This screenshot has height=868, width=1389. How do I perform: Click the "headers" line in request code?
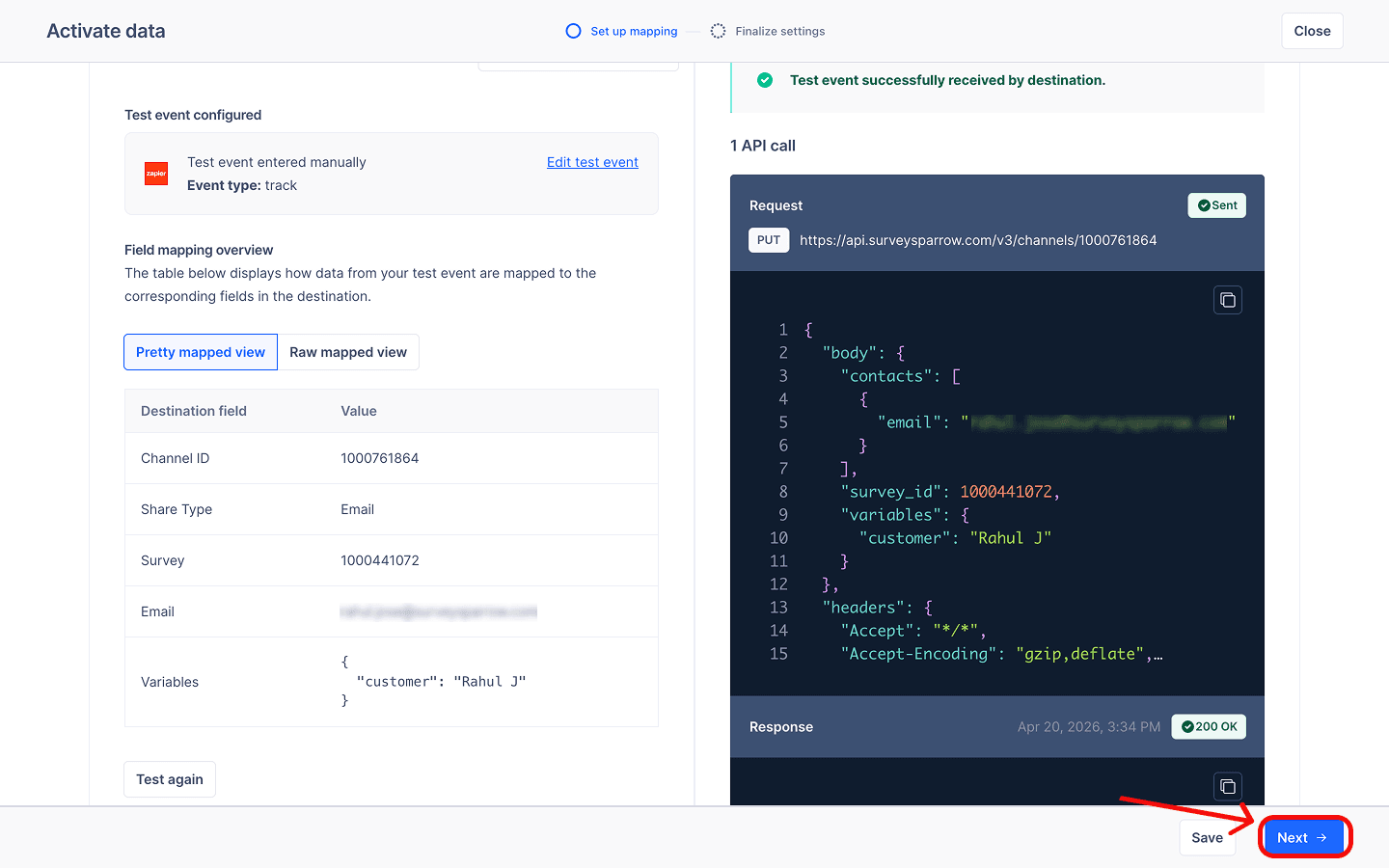click(x=878, y=608)
